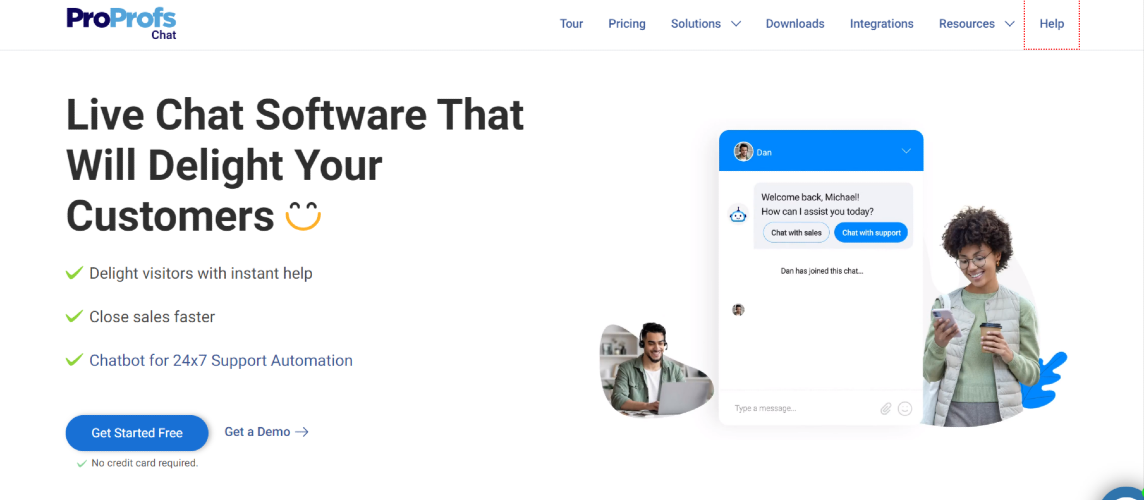The image size is (1144, 500).
Task: Click the attachment paperclip icon
Action: (x=886, y=409)
